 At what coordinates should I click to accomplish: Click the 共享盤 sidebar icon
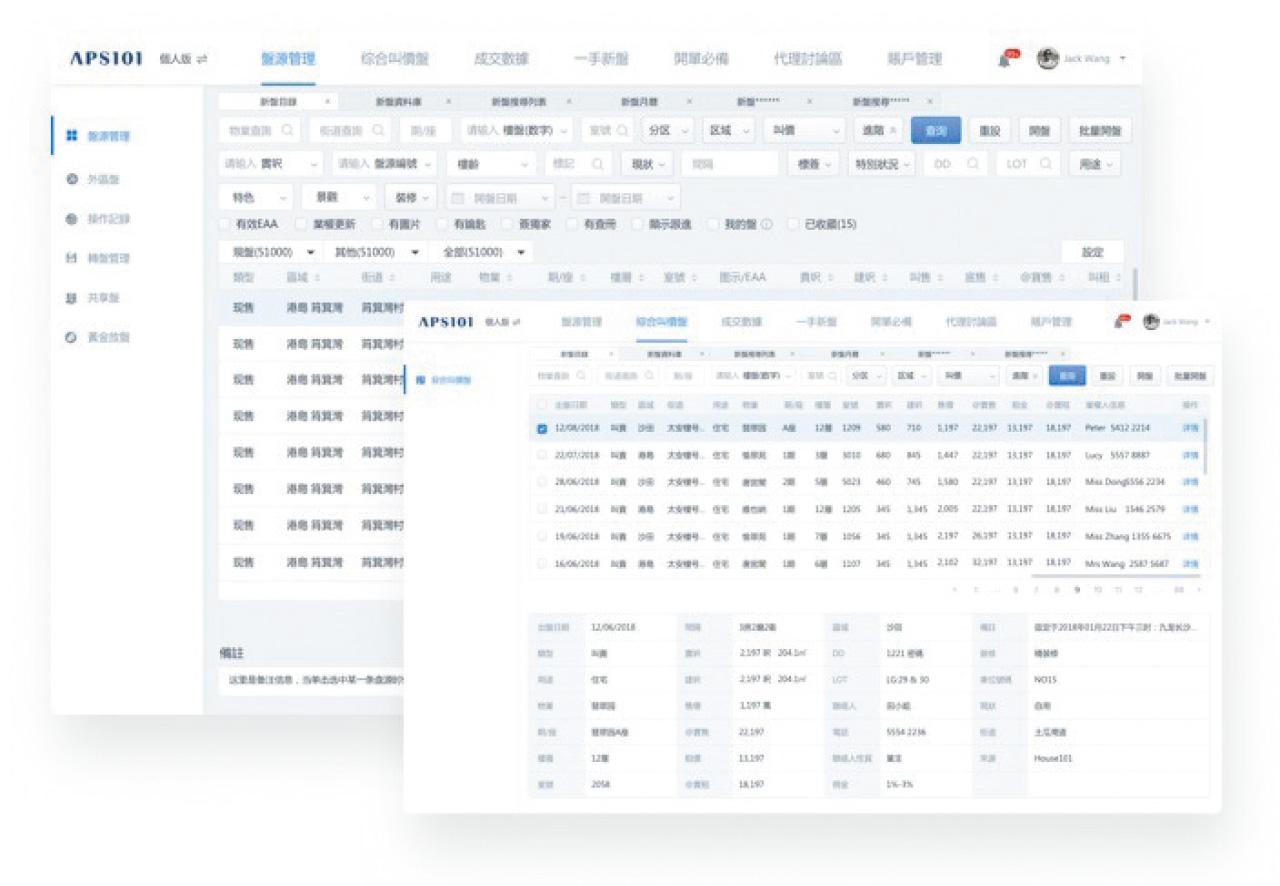tap(72, 298)
